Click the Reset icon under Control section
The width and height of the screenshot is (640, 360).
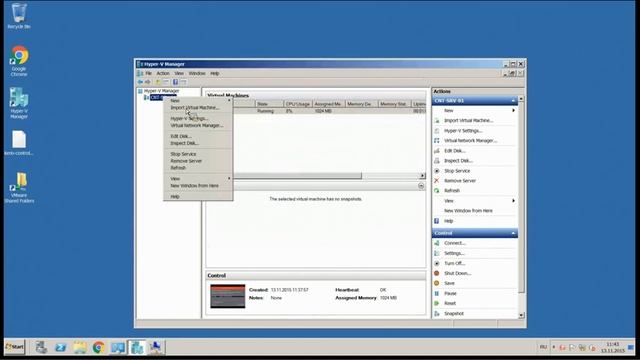(437, 303)
